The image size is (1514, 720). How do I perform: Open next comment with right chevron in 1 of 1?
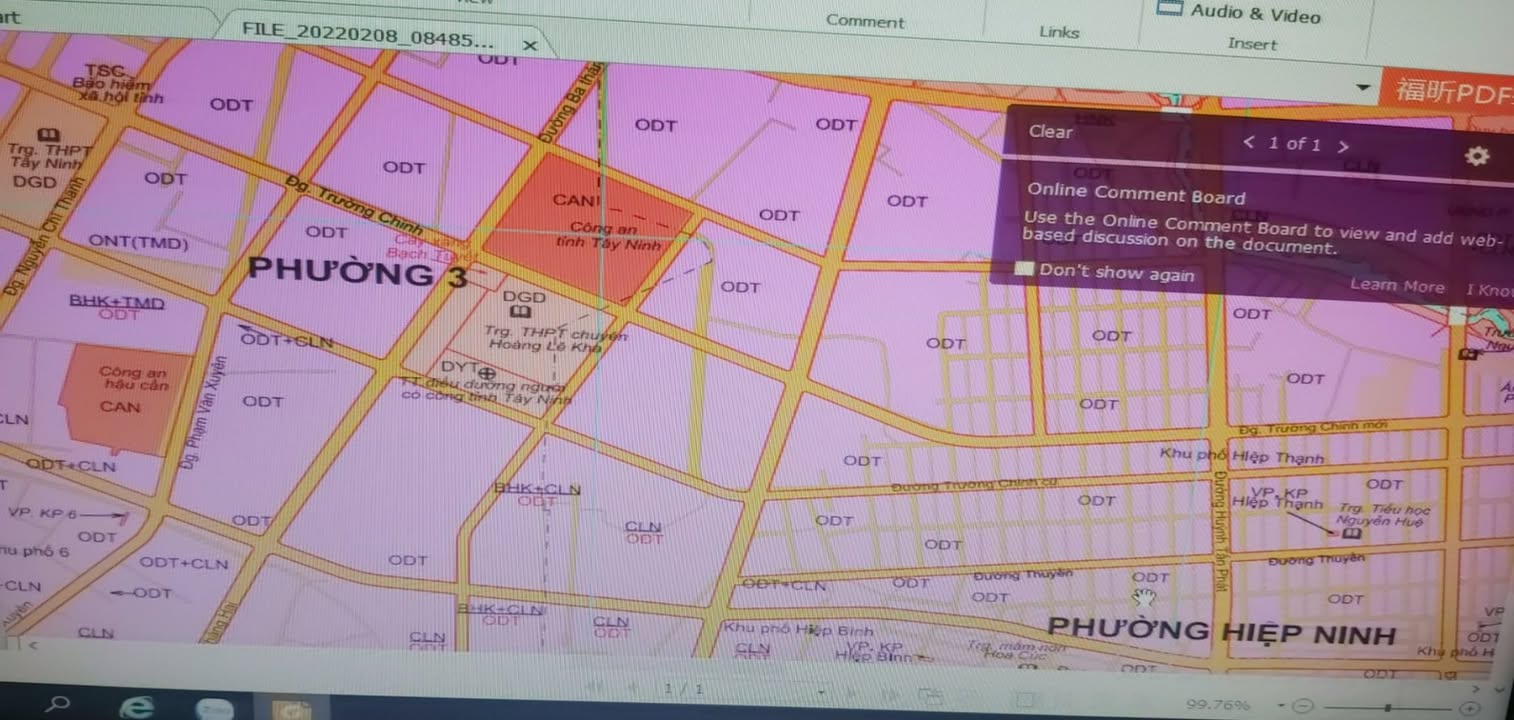click(1344, 145)
